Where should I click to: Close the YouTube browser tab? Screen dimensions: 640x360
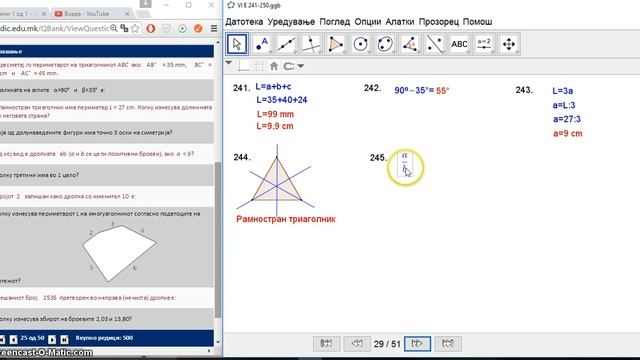(127, 13)
